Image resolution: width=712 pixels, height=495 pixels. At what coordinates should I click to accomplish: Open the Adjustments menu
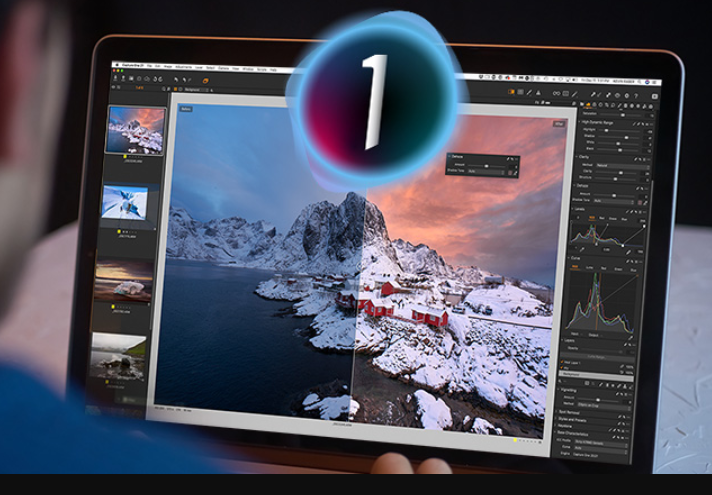pyautogui.click(x=183, y=67)
